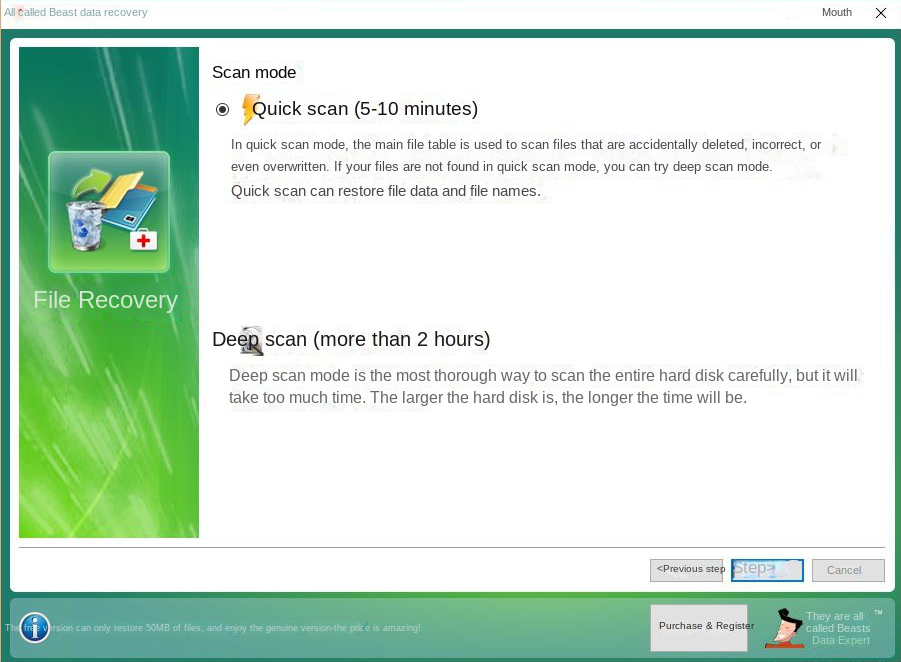Click the Cancel button
The width and height of the screenshot is (901, 662).
847,570
